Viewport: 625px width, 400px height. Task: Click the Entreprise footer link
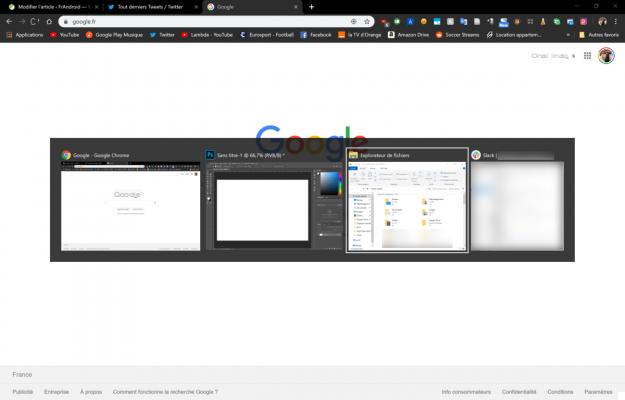57,392
